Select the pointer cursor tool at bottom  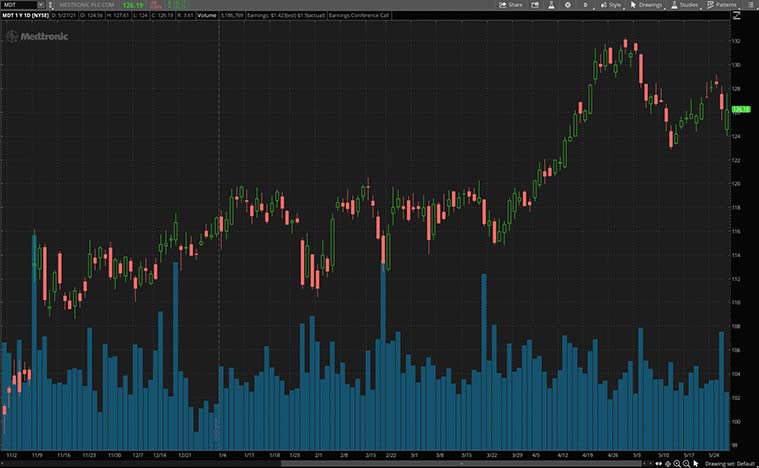[696, 464]
